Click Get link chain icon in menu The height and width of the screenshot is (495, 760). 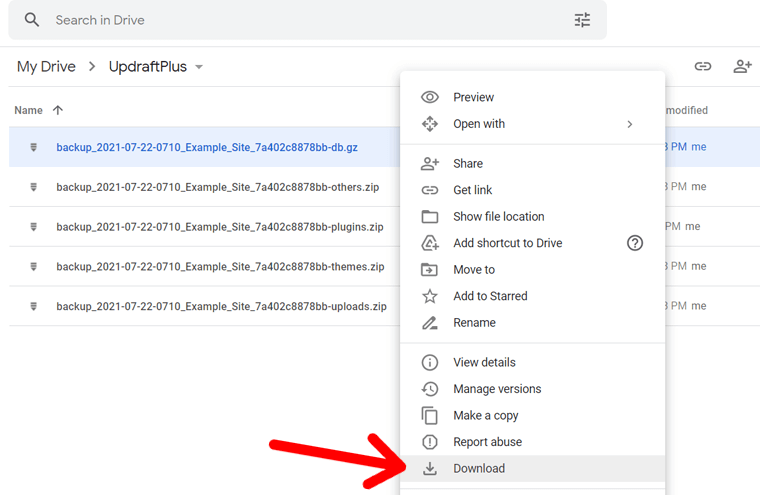tap(429, 190)
